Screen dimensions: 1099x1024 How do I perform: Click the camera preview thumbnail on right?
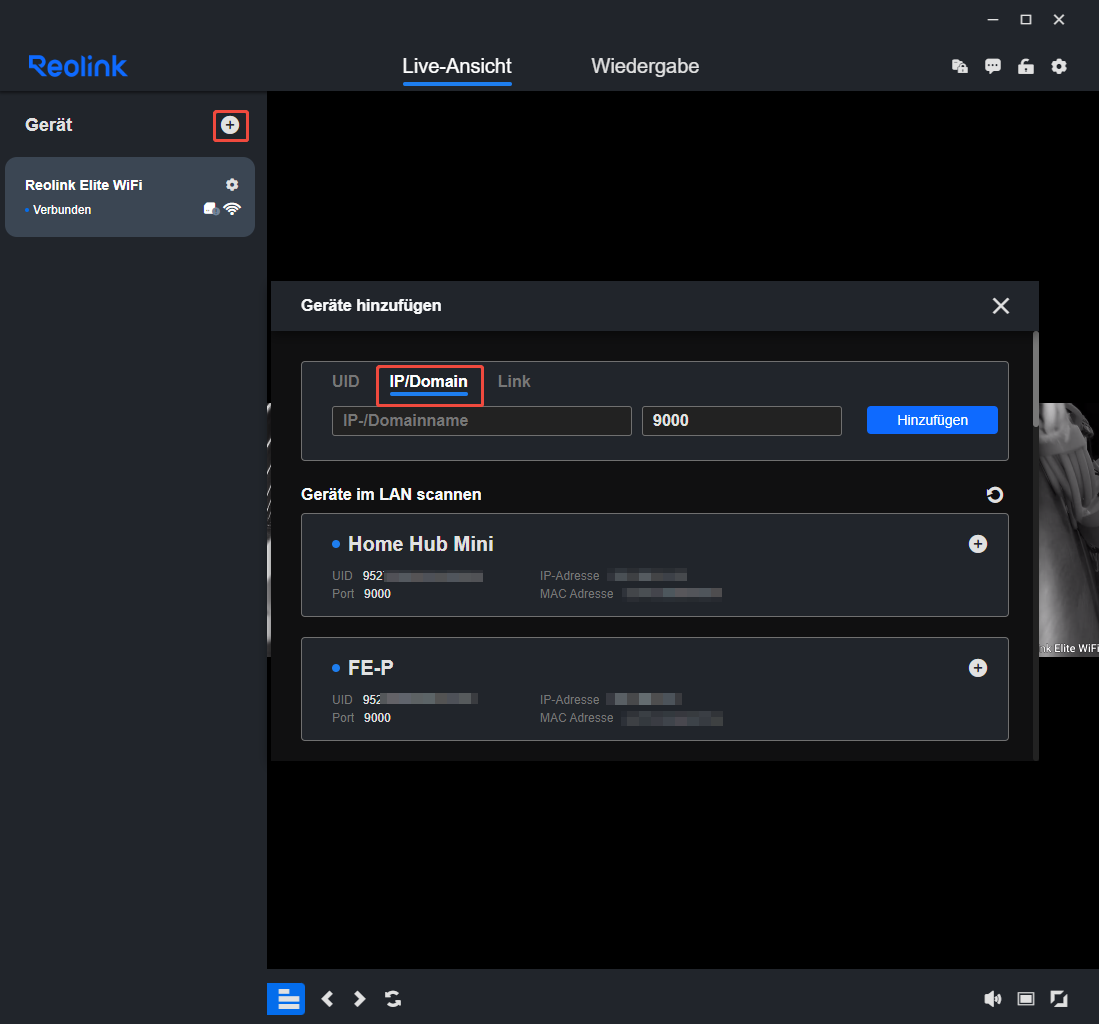(1068, 529)
